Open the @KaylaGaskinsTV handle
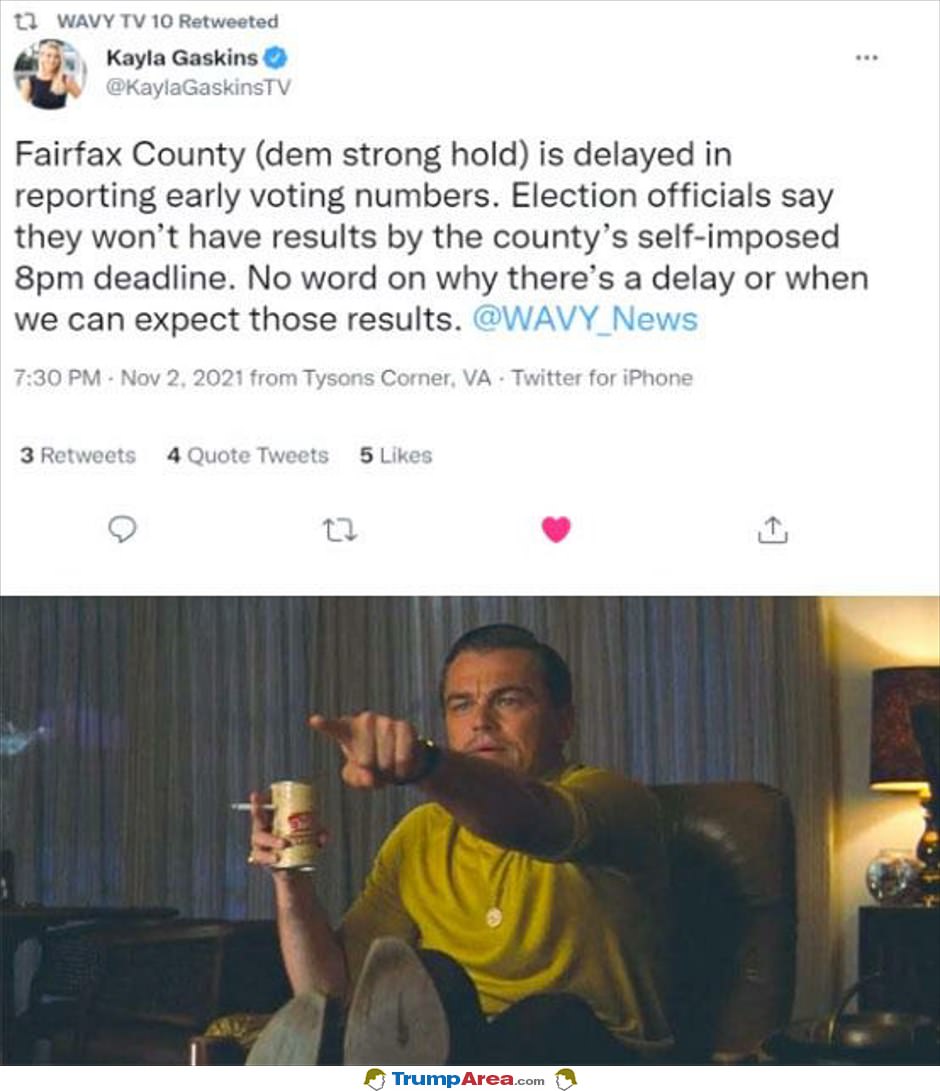The image size is (940, 1091). pyautogui.click(x=198, y=88)
